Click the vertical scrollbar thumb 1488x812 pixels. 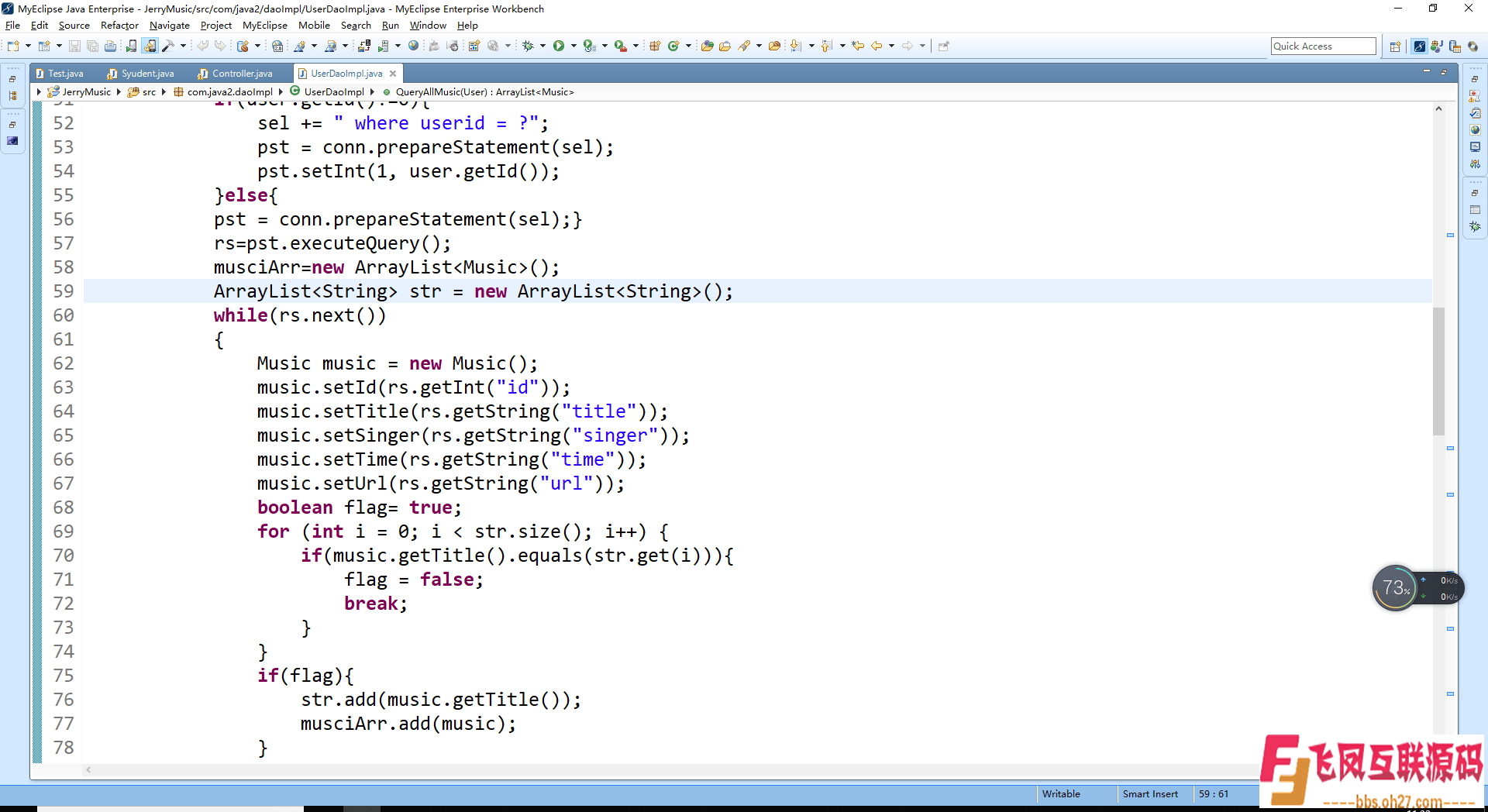coord(1438,372)
